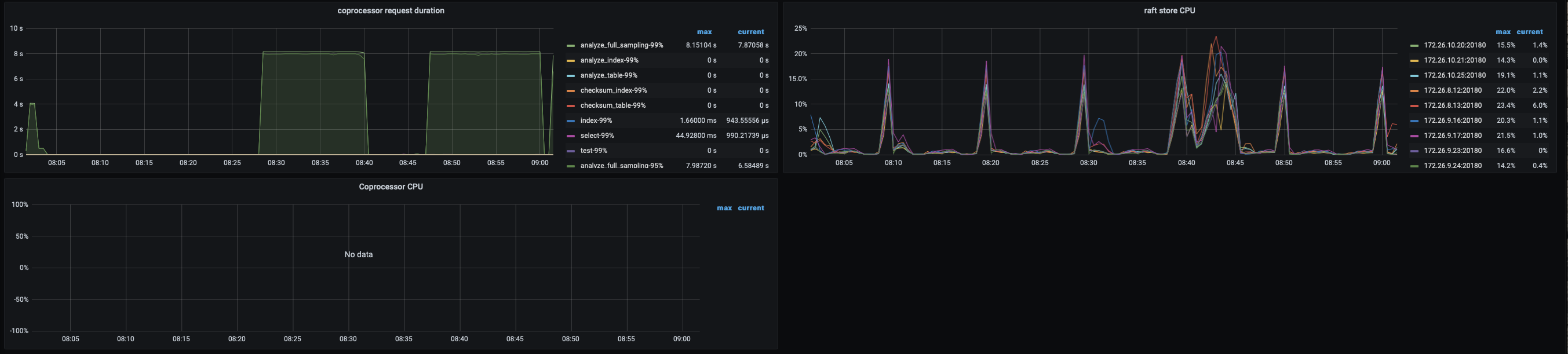
Task: Click the 172.26.8.12:20180 orange color icon
Action: (x=1414, y=90)
